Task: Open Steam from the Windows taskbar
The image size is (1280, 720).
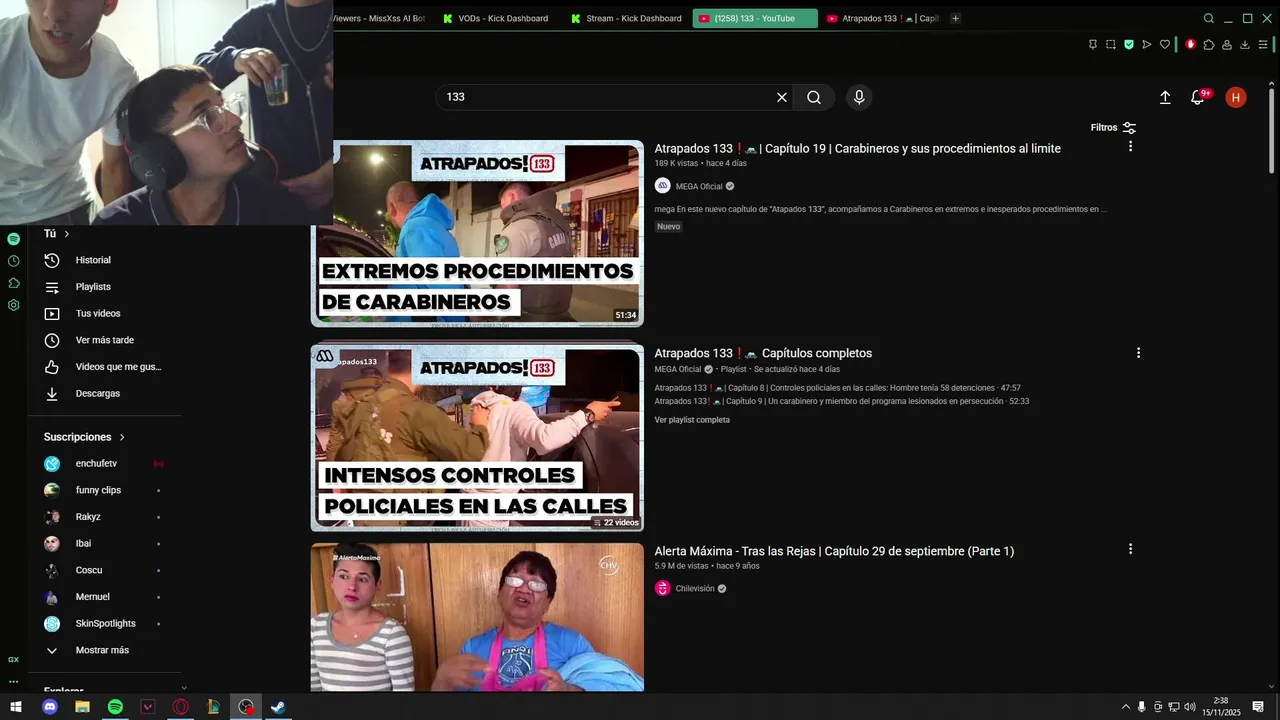Action: click(279, 707)
